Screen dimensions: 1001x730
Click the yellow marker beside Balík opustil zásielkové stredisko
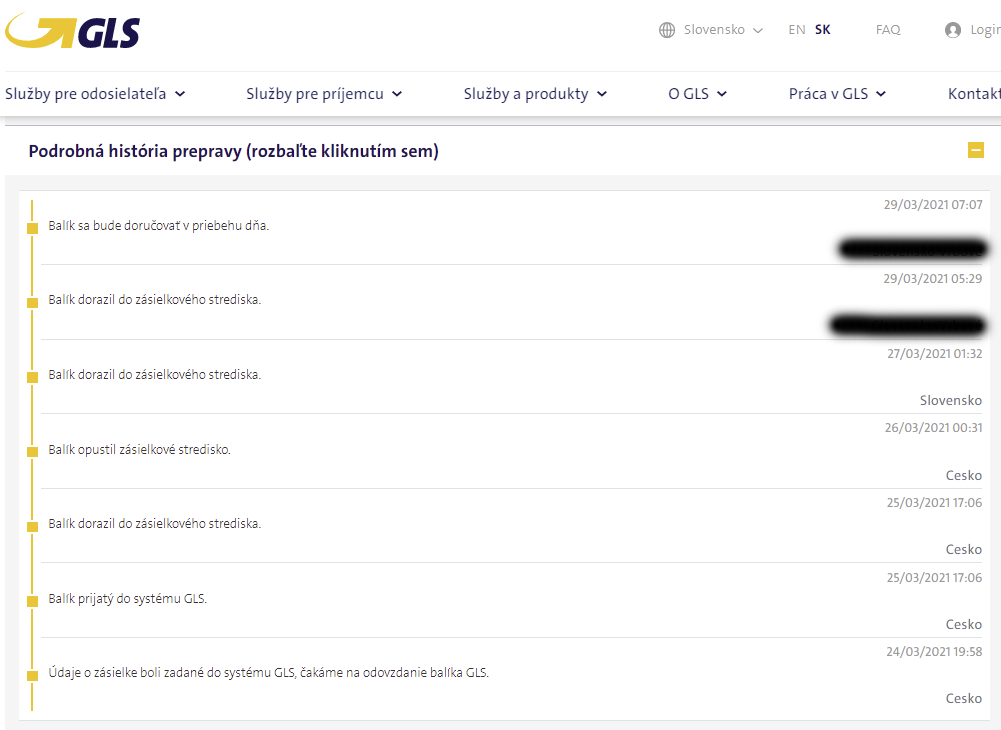click(x=32, y=452)
